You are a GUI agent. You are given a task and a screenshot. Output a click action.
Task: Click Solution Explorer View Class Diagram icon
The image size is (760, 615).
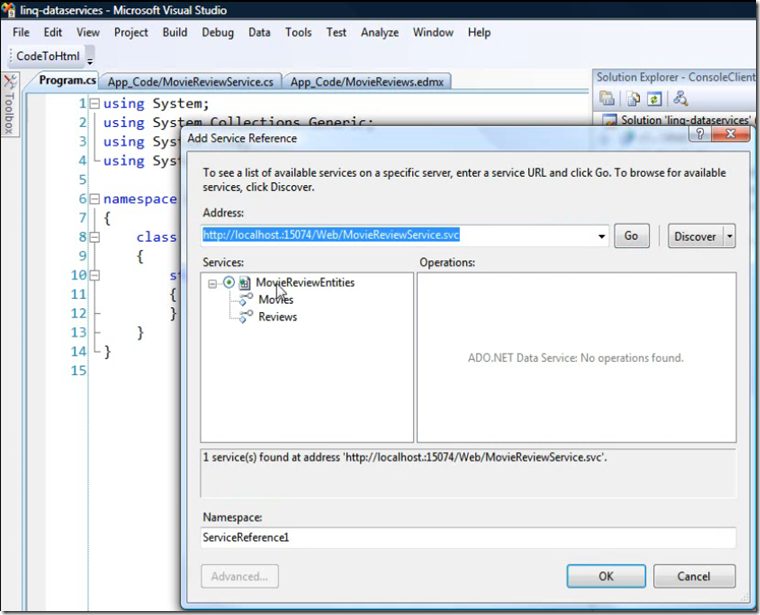pos(681,98)
